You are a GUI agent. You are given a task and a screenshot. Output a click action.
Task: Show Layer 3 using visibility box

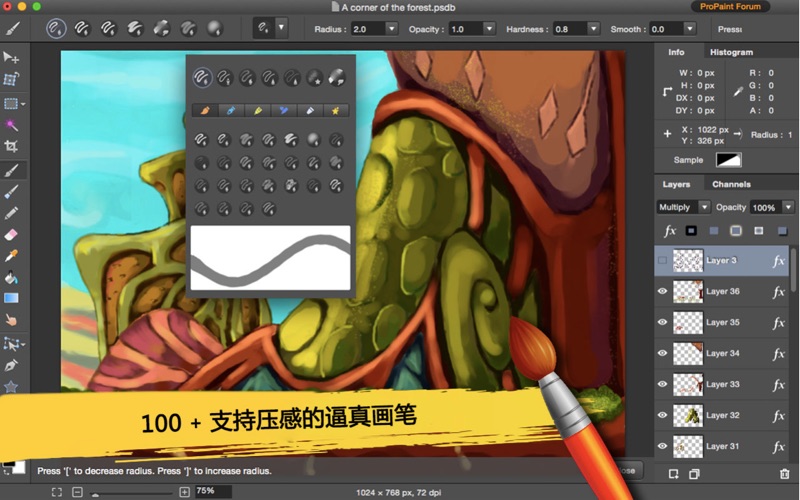(x=662, y=261)
